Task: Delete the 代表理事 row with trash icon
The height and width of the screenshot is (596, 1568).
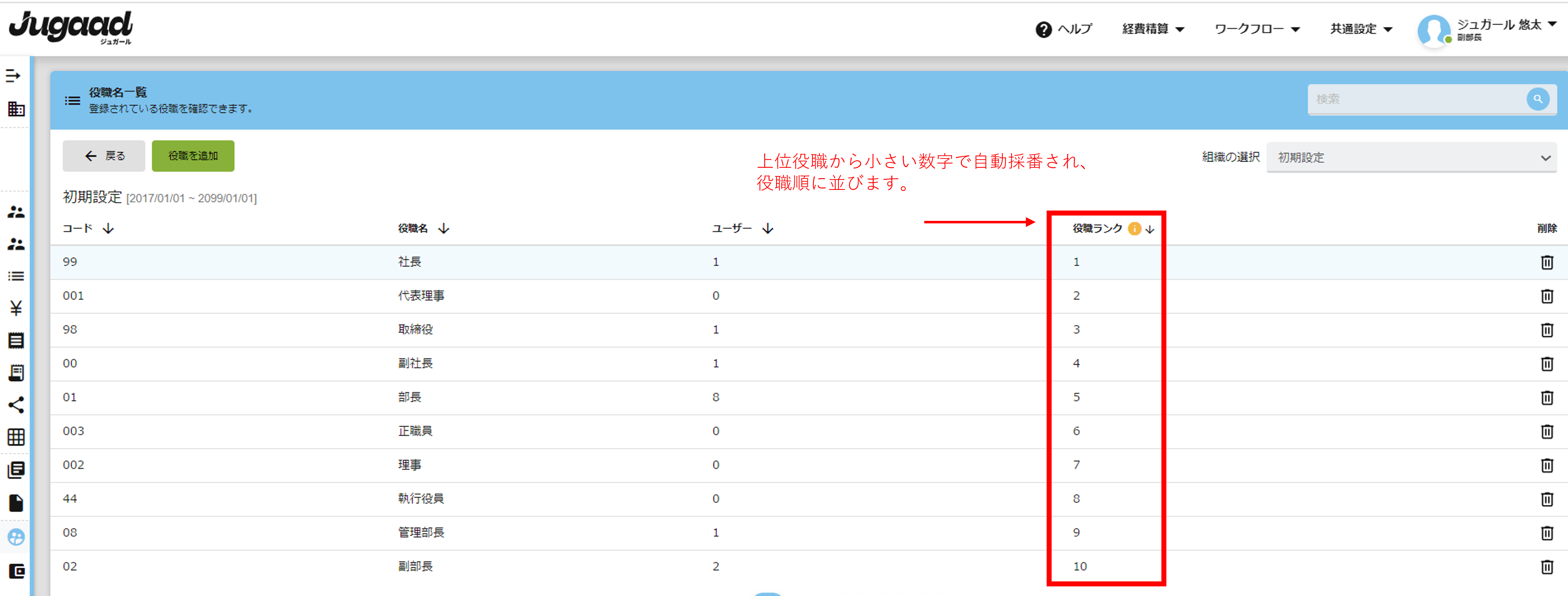Action: [x=1547, y=296]
